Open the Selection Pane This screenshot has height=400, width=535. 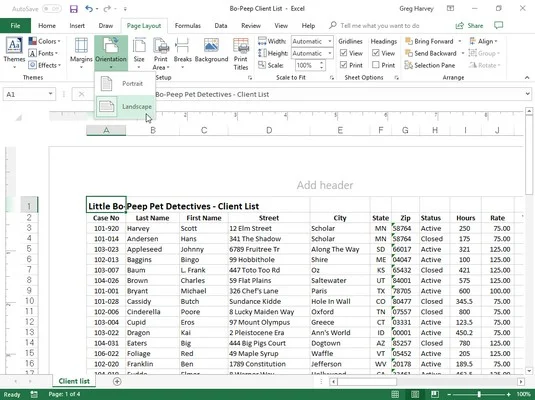coord(430,65)
